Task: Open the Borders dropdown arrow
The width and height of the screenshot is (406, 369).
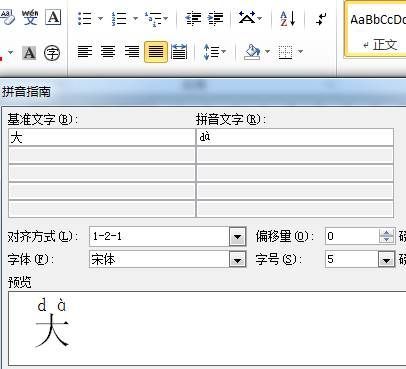Action: tap(300, 52)
